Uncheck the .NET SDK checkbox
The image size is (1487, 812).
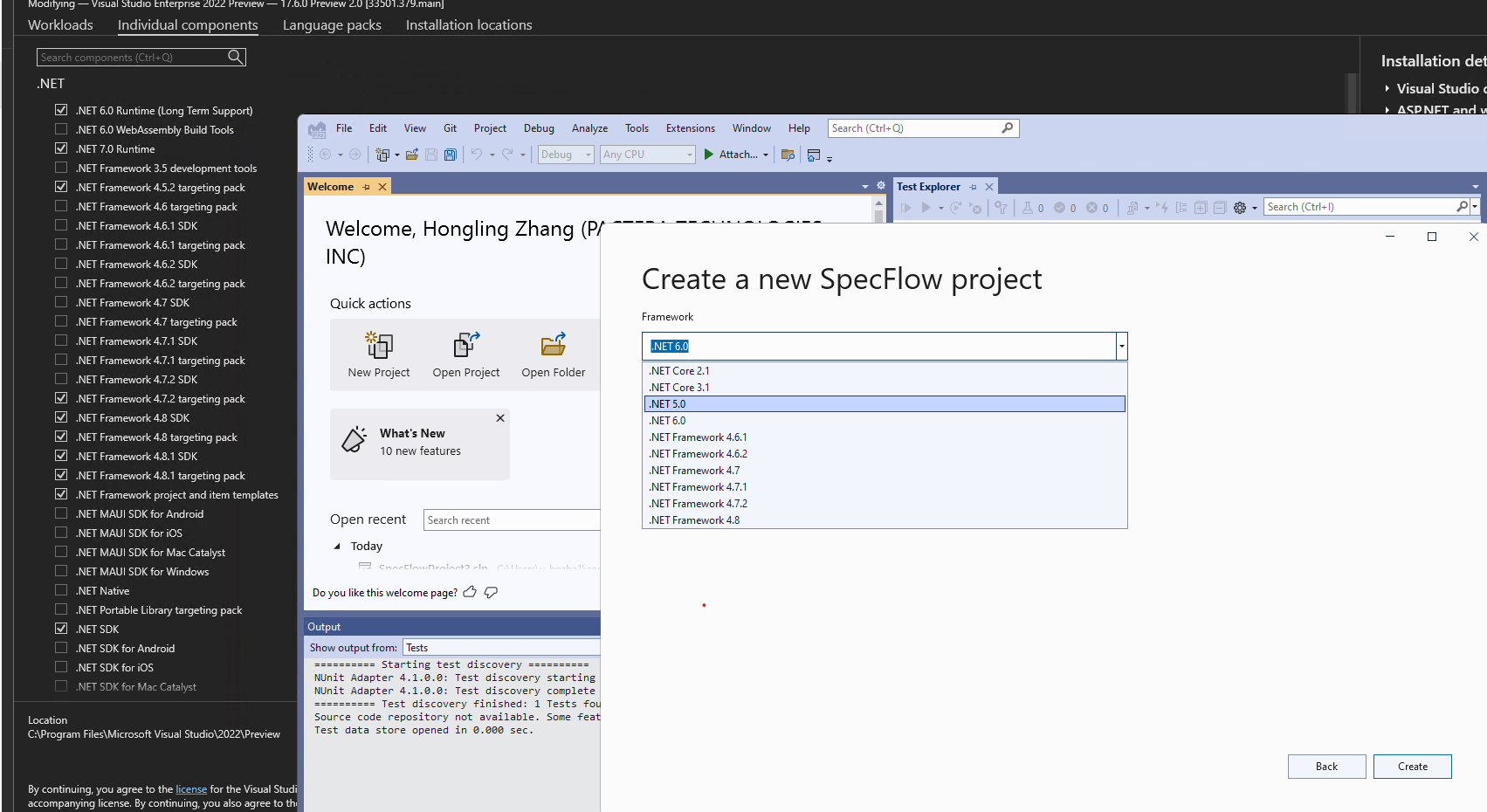[x=61, y=629]
